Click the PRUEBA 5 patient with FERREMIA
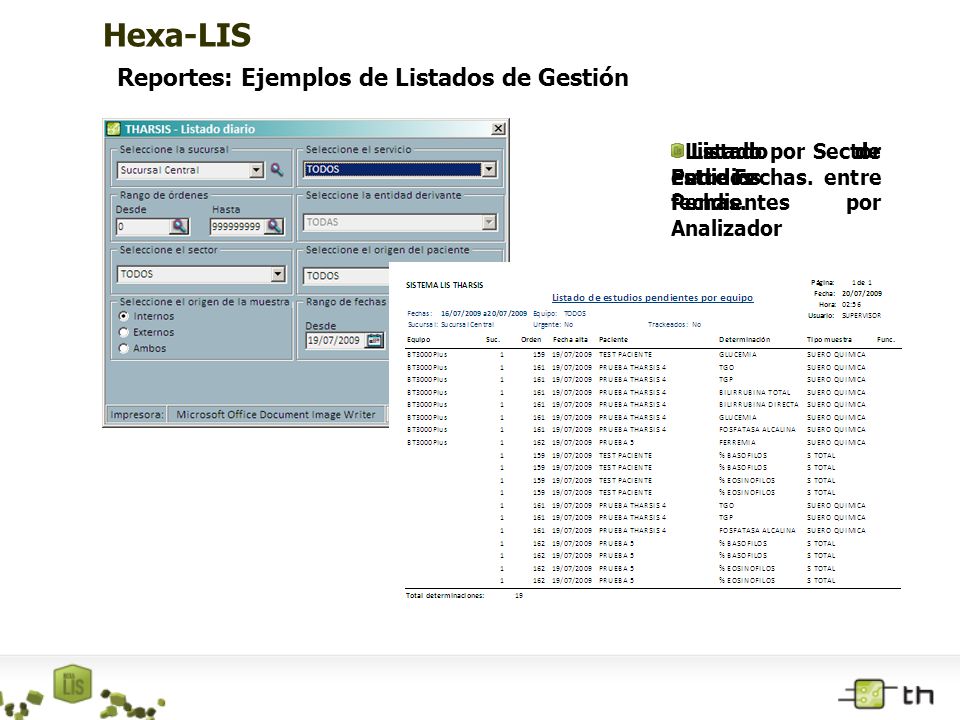Viewport: 960px width, 720px height. 617,442
